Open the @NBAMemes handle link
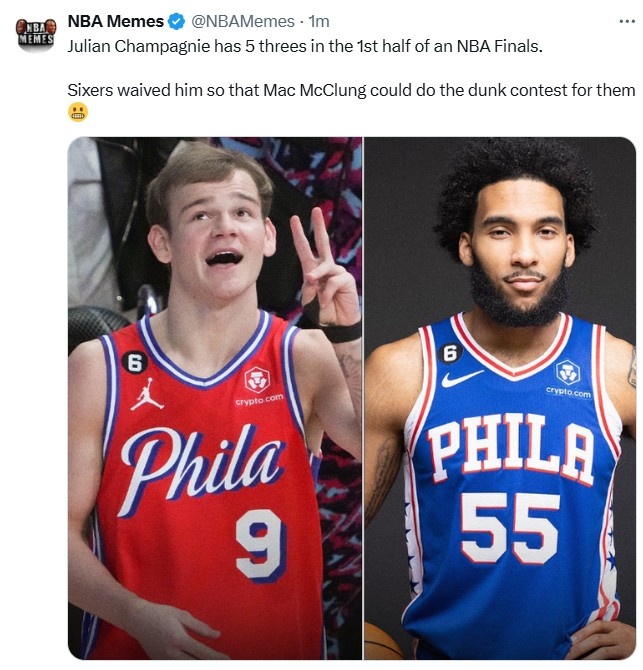643x670 pixels. pos(243,21)
